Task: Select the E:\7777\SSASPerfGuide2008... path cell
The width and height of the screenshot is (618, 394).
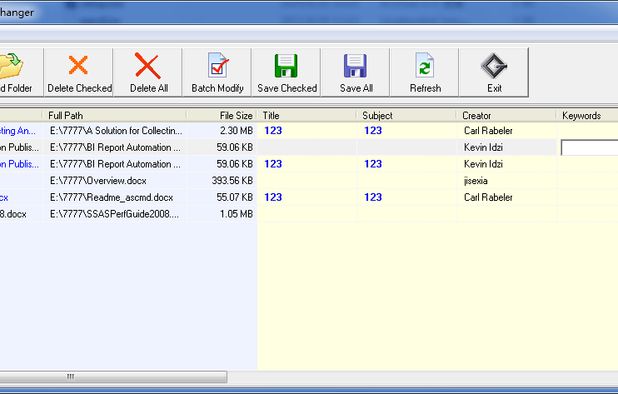Action: click(x=114, y=214)
